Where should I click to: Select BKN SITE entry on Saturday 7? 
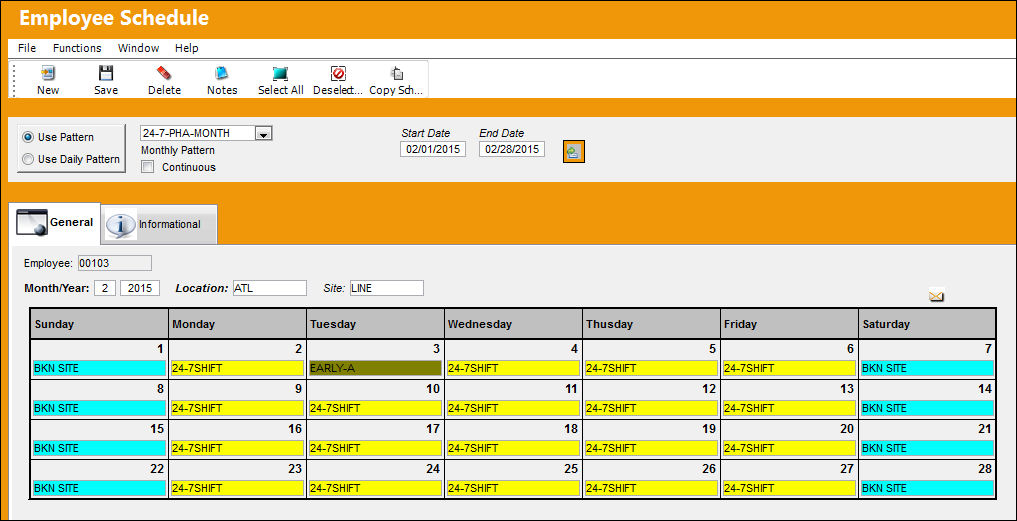927,368
